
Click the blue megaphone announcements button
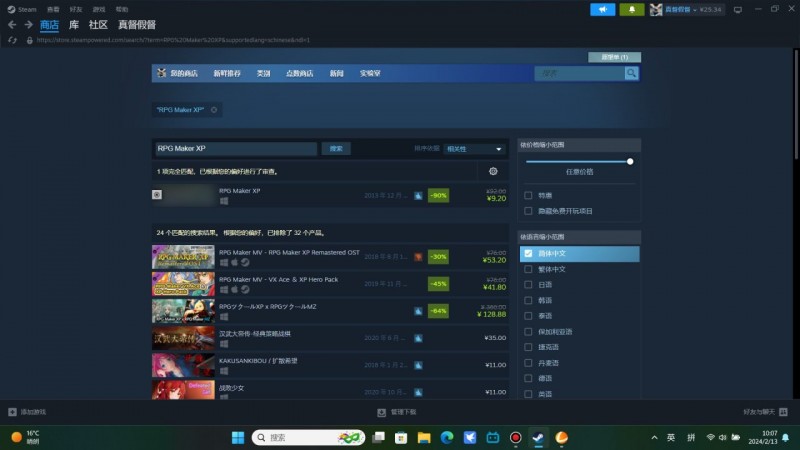[x=603, y=9]
